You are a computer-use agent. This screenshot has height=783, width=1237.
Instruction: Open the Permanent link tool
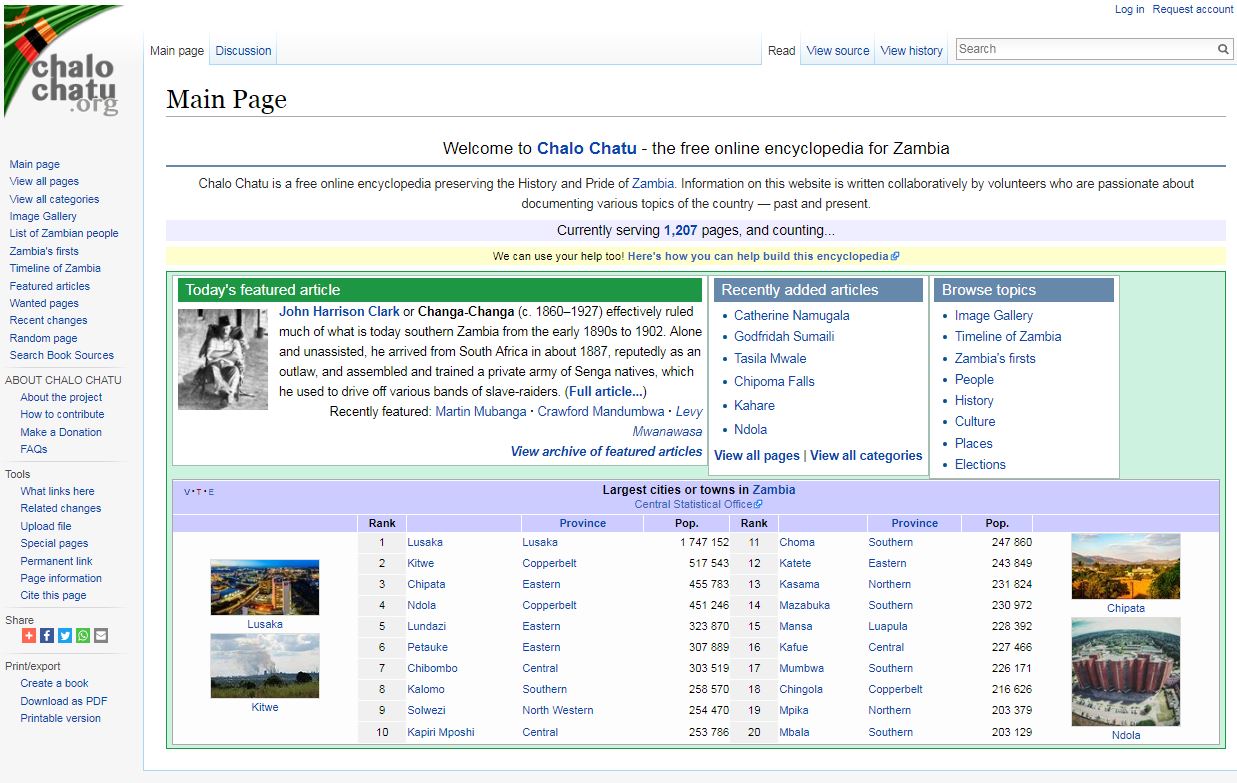pyautogui.click(x=56, y=561)
